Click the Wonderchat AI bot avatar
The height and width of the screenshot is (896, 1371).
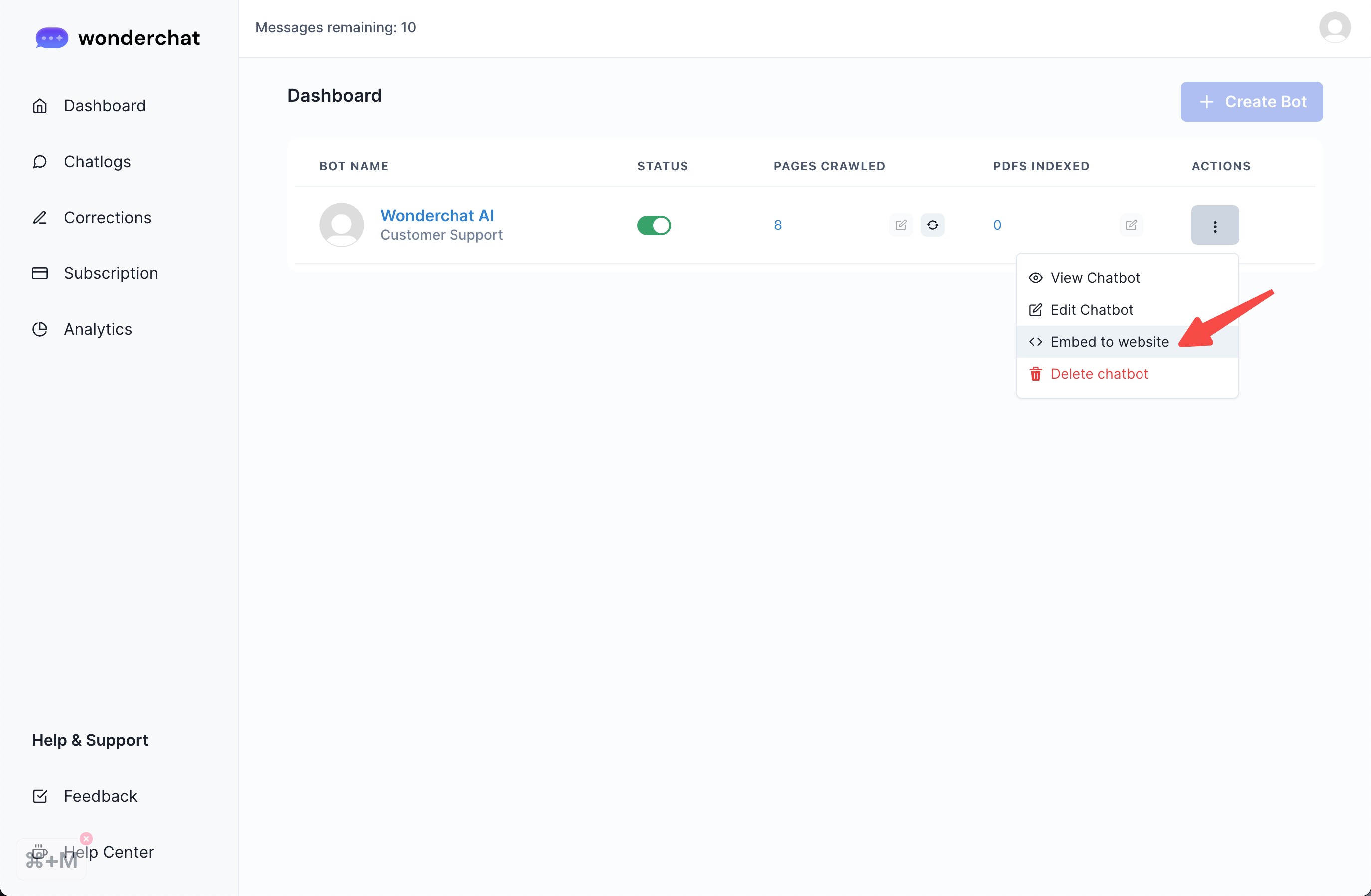pos(342,224)
